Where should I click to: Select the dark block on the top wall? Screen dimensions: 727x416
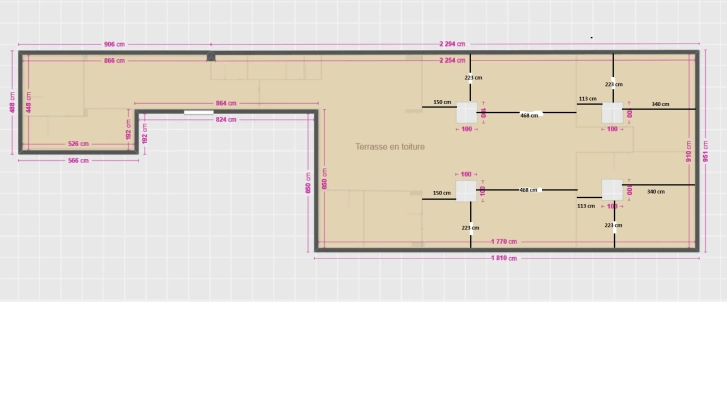coord(211,58)
